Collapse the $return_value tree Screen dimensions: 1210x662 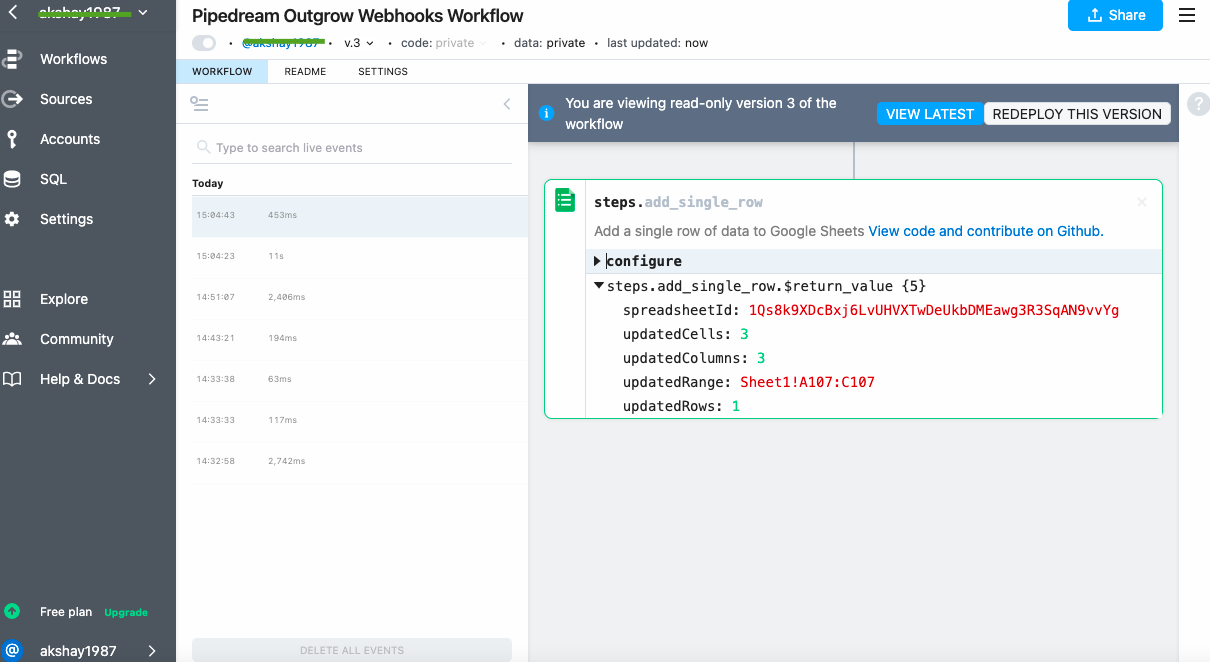pos(598,286)
